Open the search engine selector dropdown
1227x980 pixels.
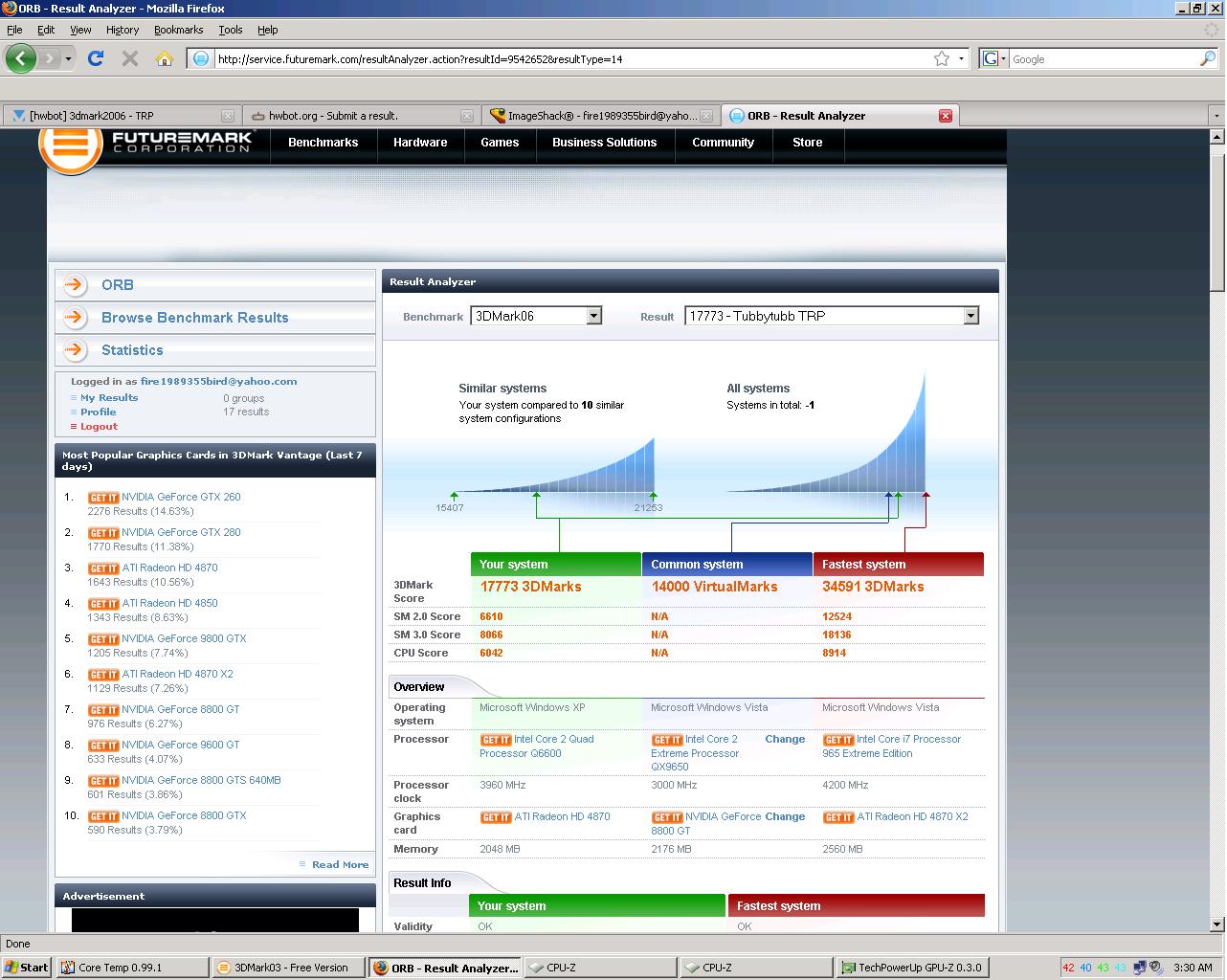[x=994, y=58]
